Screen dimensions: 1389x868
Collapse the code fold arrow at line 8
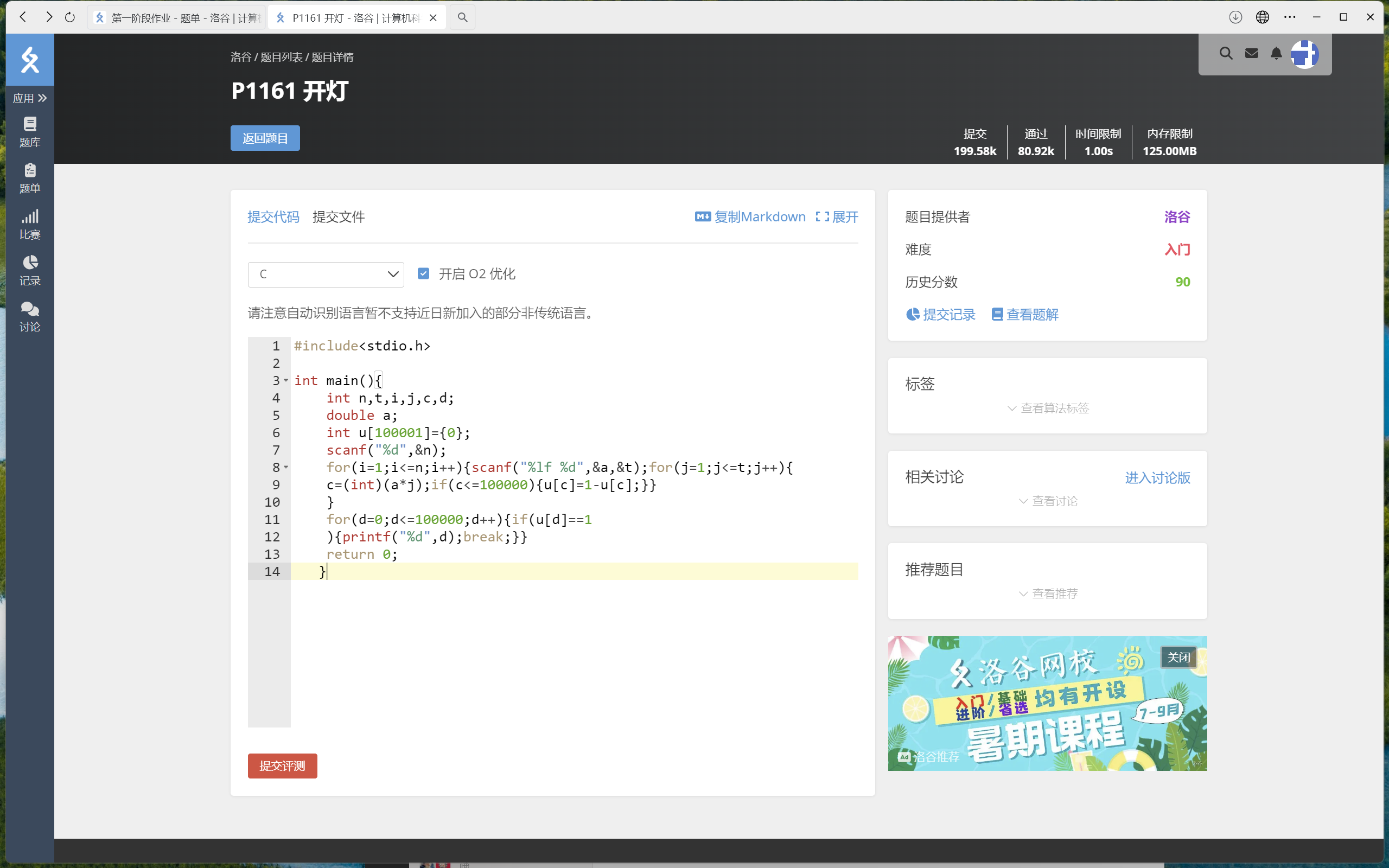click(x=286, y=467)
